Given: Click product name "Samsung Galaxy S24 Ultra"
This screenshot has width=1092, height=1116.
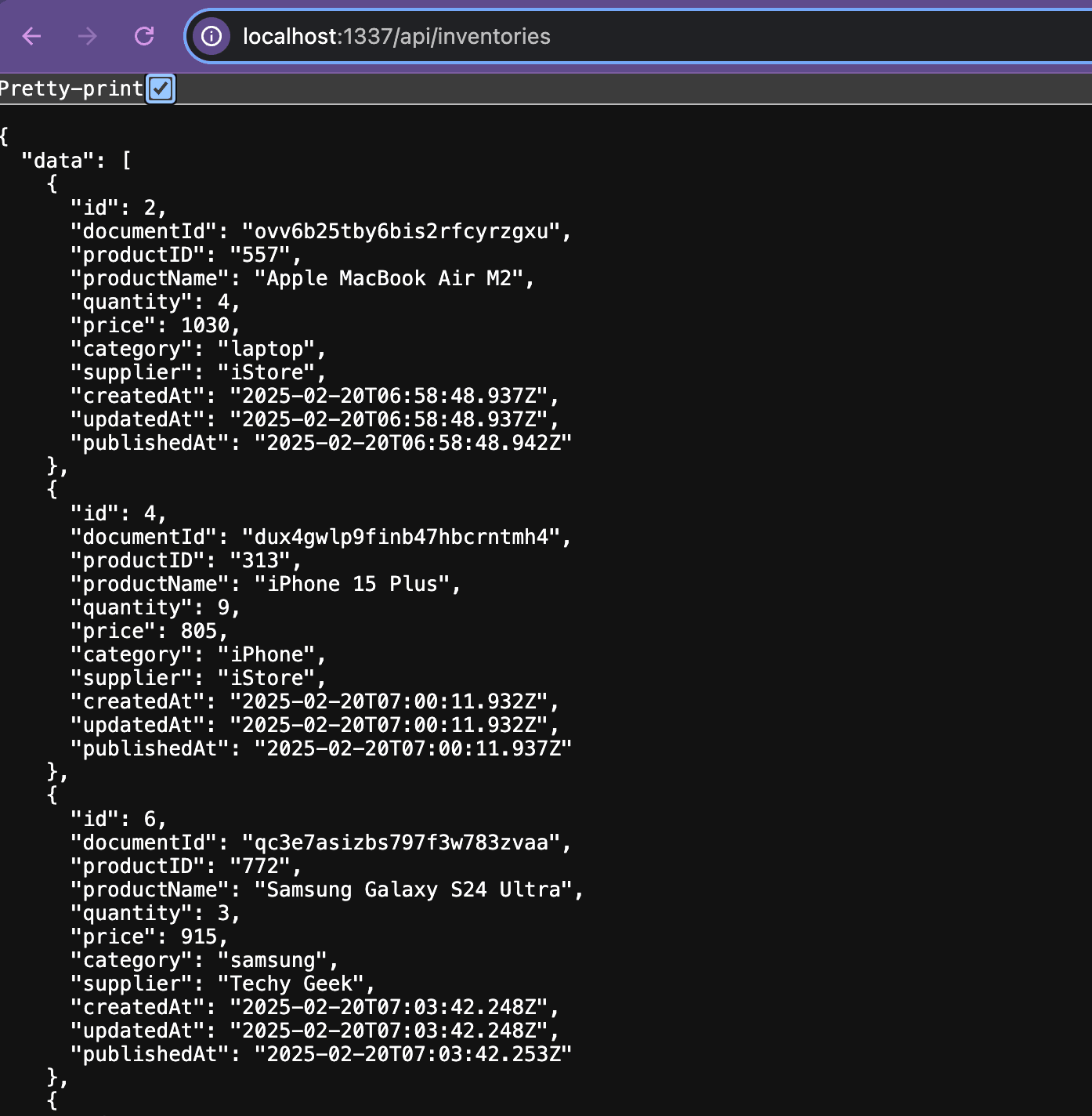Looking at the screenshot, I should (x=414, y=890).
